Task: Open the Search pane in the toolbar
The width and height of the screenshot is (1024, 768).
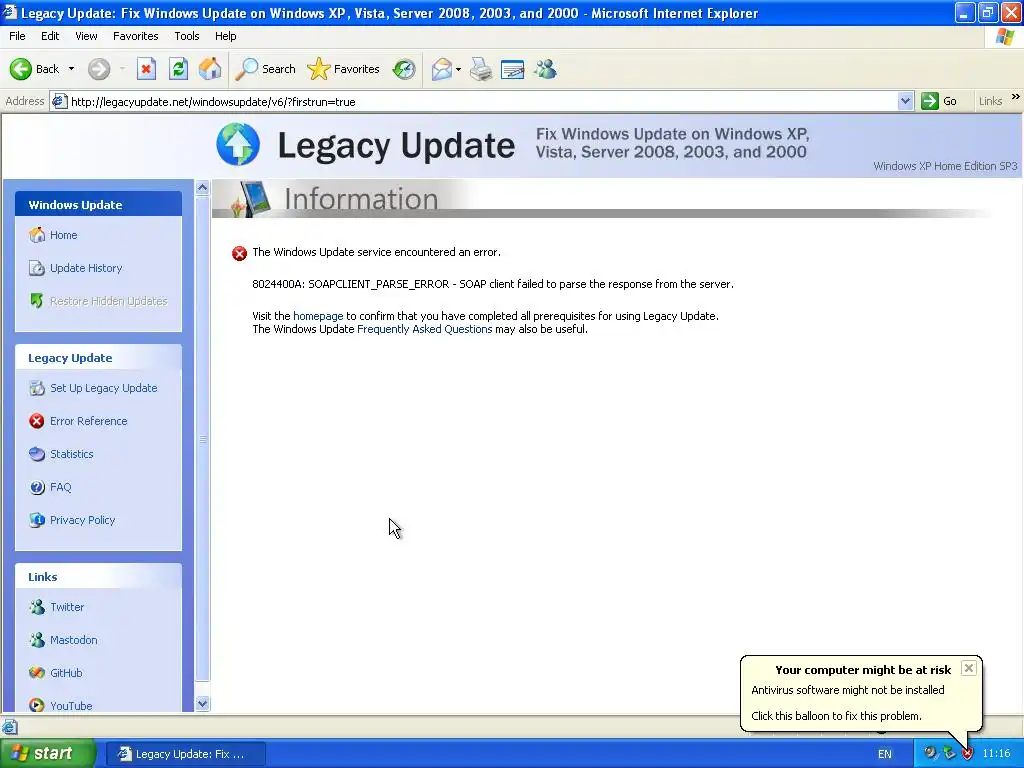Action: click(x=265, y=69)
